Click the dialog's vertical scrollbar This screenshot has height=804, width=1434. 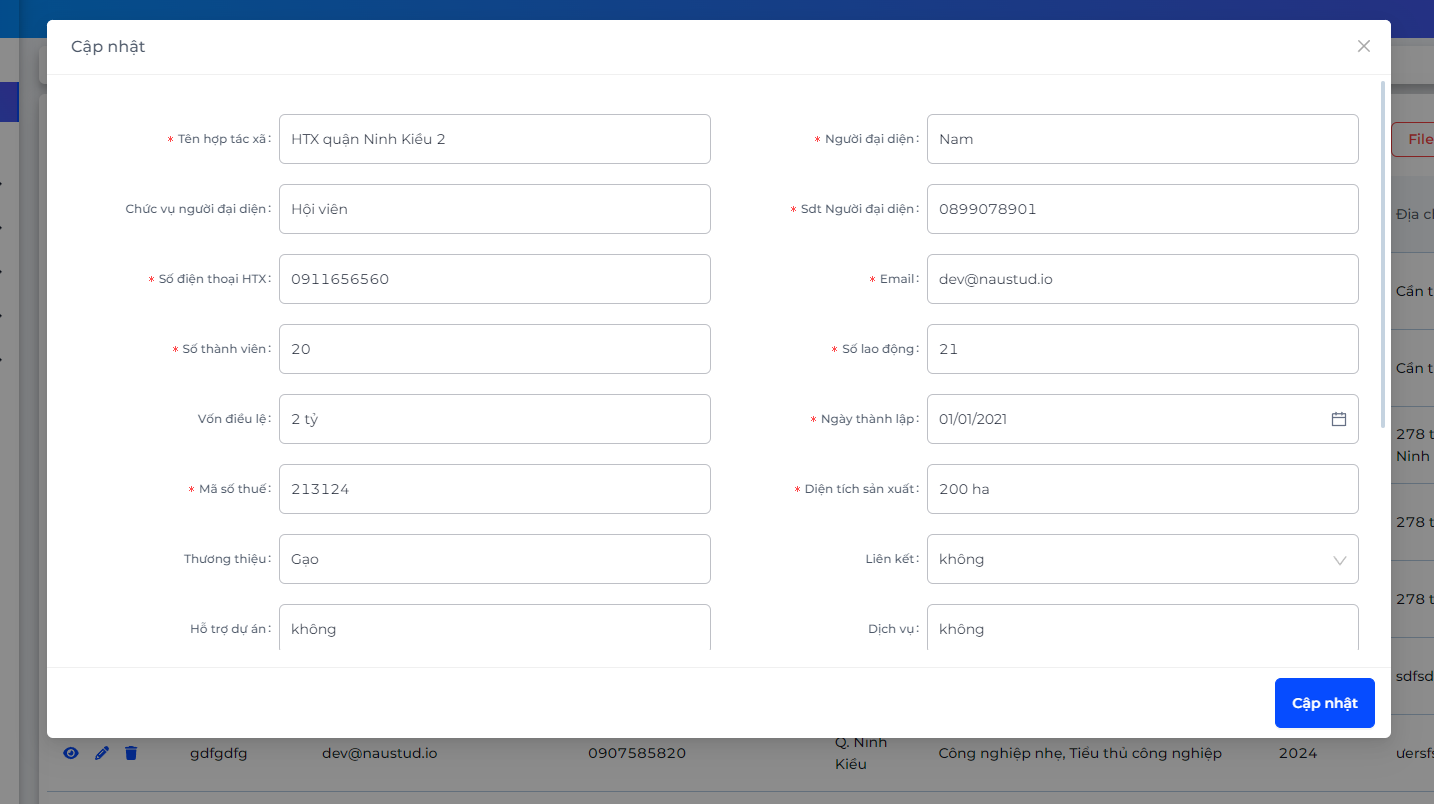(x=1383, y=255)
